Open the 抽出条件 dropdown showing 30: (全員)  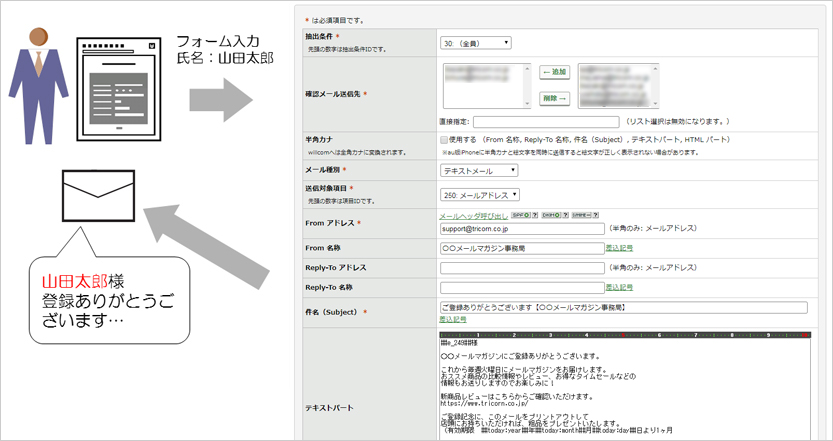coord(475,43)
